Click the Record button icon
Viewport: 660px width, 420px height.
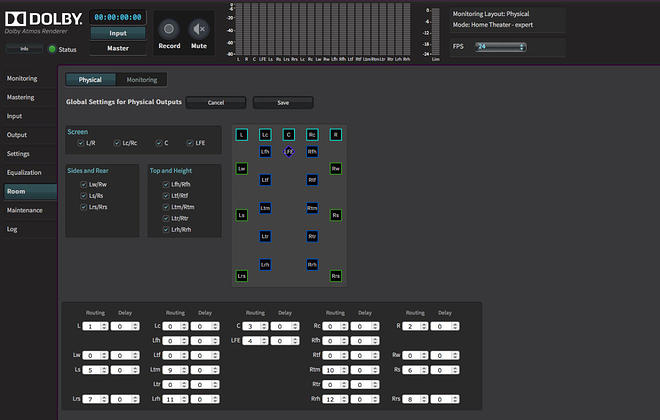click(169, 29)
